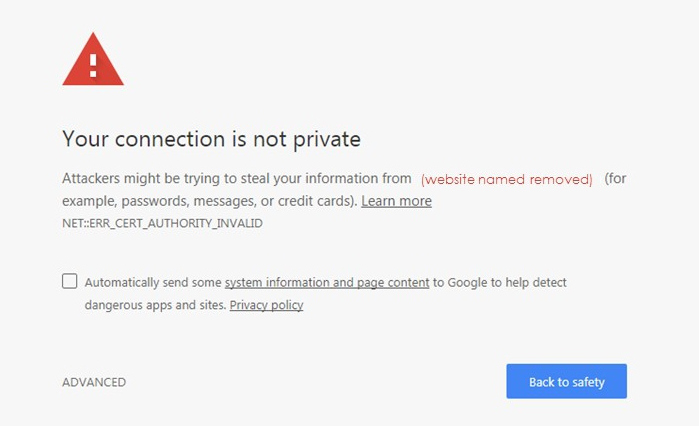This screenshot has width=699, height=426.
Task: Open the Learn more link
Action: pyautogui.click(x=396, y=201)
